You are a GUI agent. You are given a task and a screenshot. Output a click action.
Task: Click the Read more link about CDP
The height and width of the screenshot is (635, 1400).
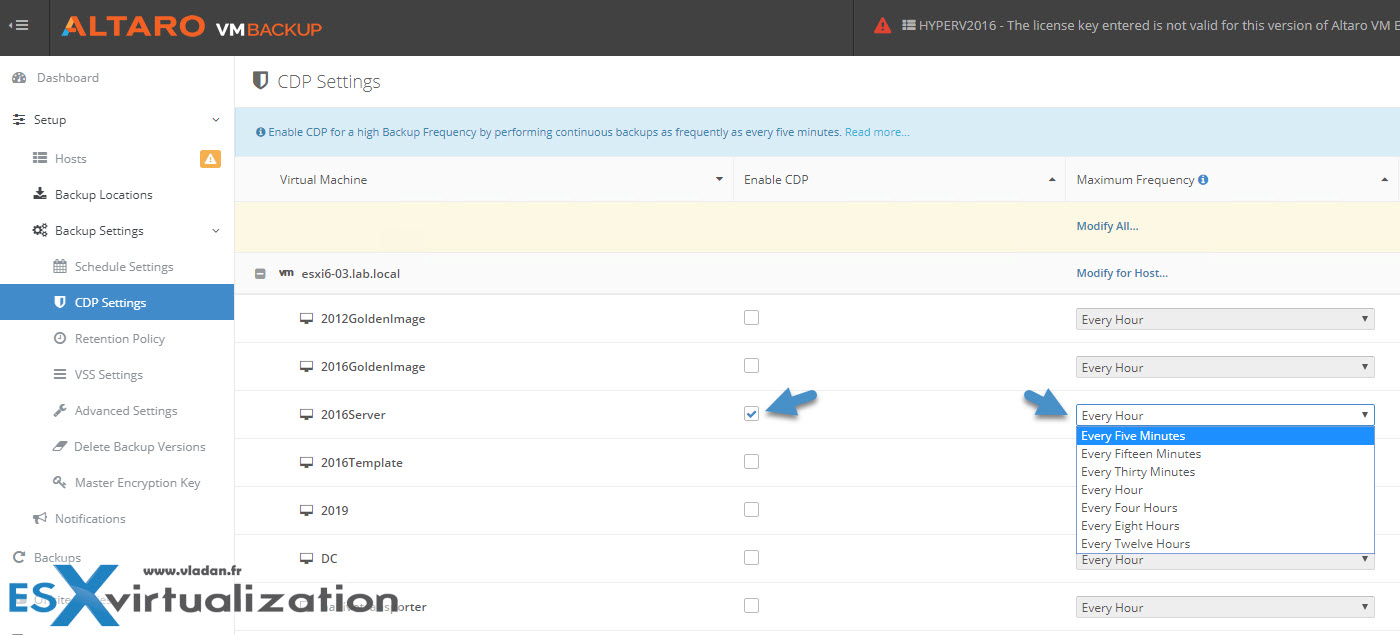tap(876, 131)
